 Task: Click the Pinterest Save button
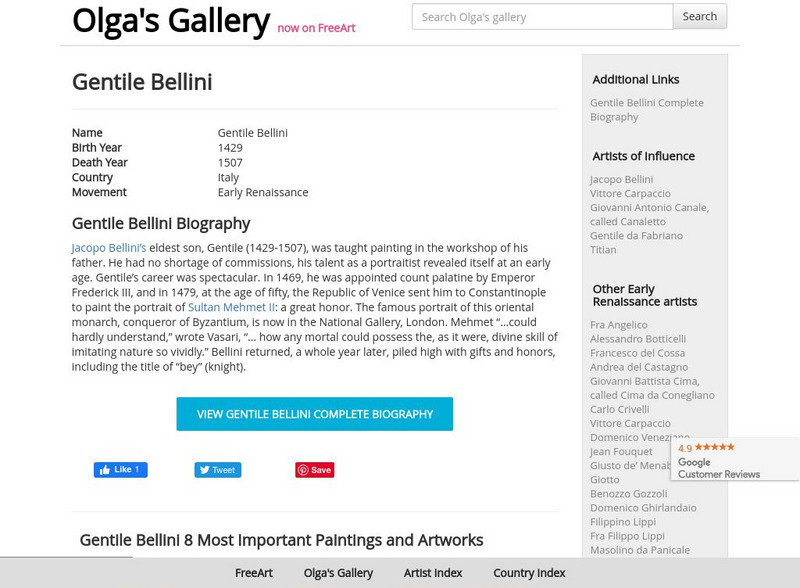[x=314, y=470]
